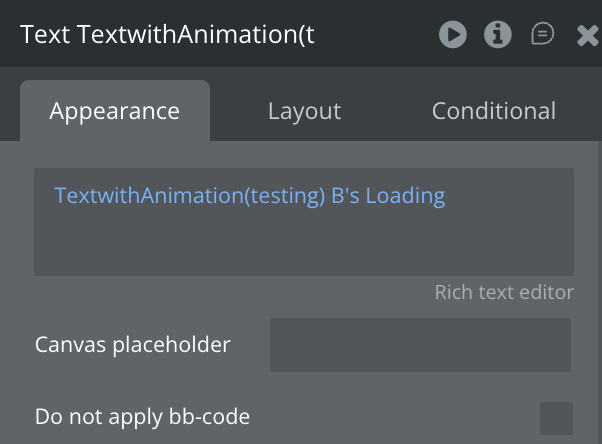
Task: Enable the Do not apply bb-code checkbox
Action: pyautogui.click(x=556, y=418)
